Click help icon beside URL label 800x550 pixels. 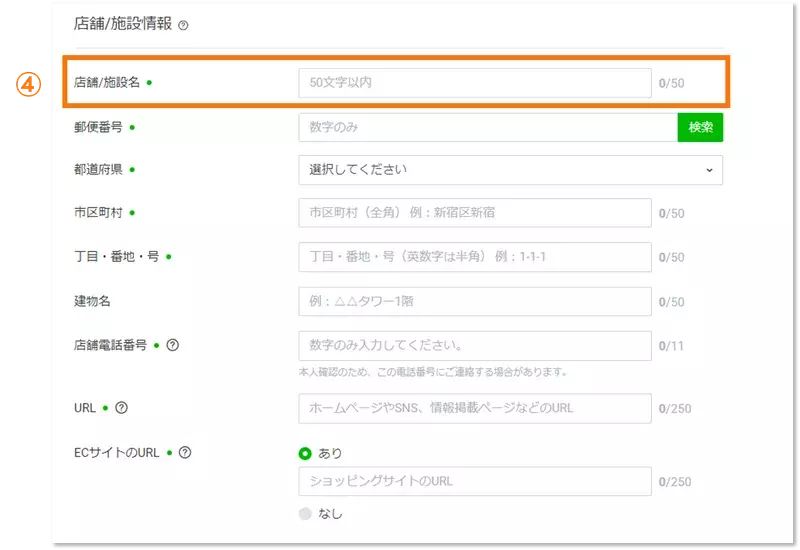[122, 407]
